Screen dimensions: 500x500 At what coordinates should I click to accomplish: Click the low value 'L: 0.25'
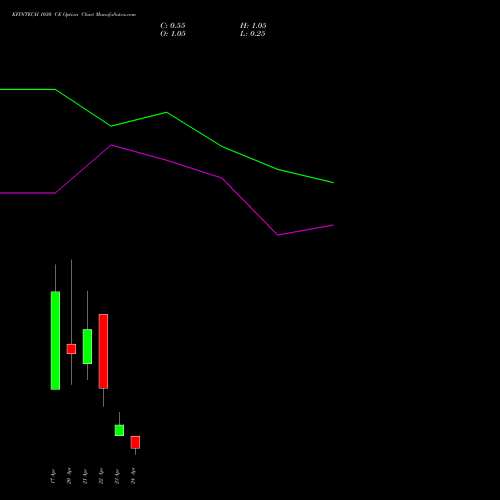point(252,34)
